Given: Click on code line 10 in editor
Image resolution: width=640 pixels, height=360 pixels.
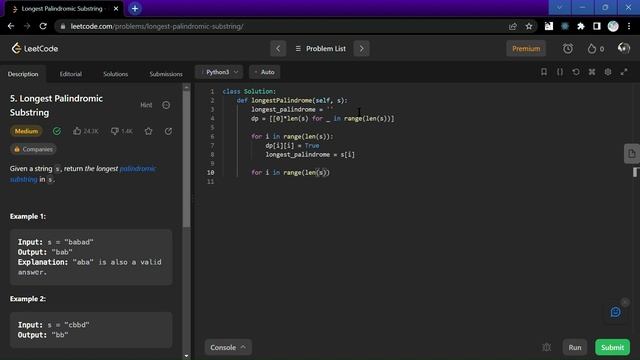Looking at the screenshot, I should pos(291,173).
